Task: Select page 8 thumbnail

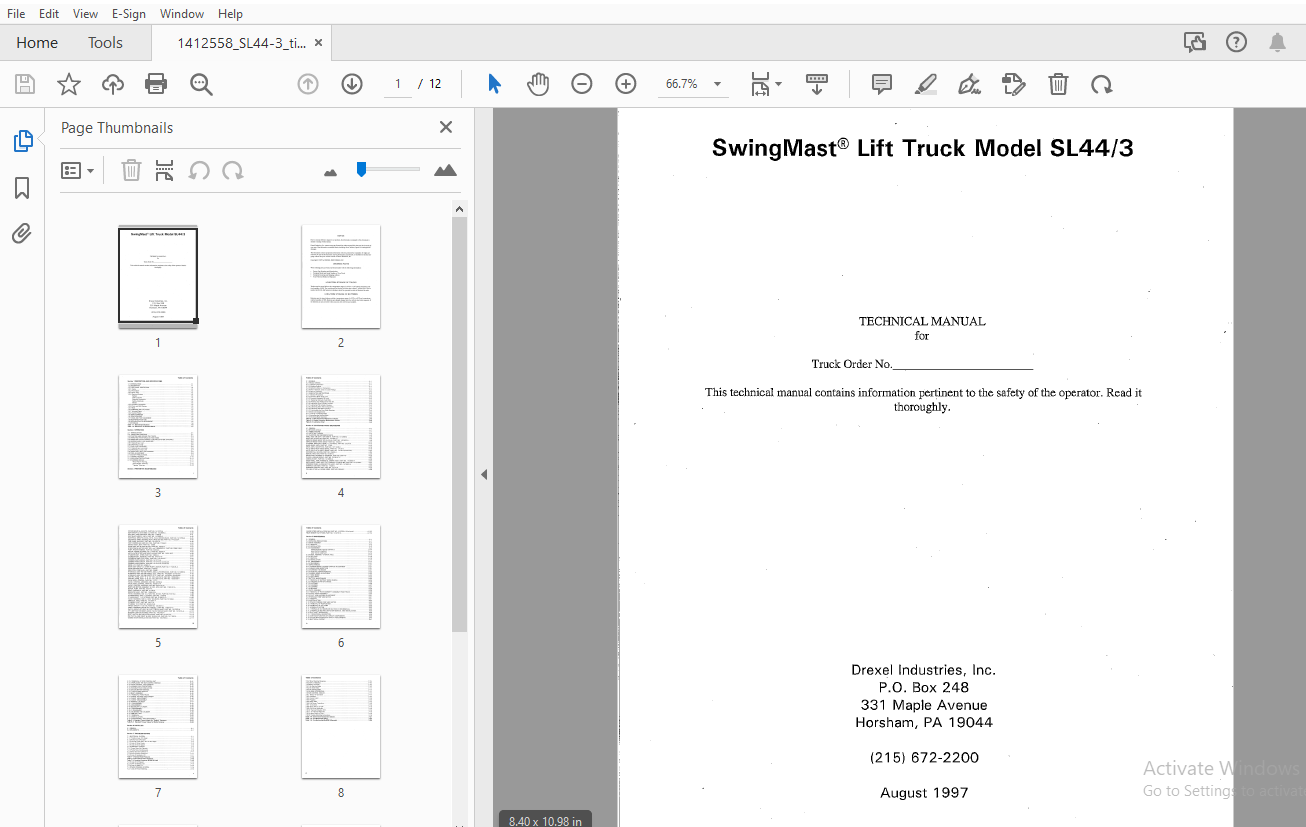Action: pyautogui.click(x=341, y=726)
